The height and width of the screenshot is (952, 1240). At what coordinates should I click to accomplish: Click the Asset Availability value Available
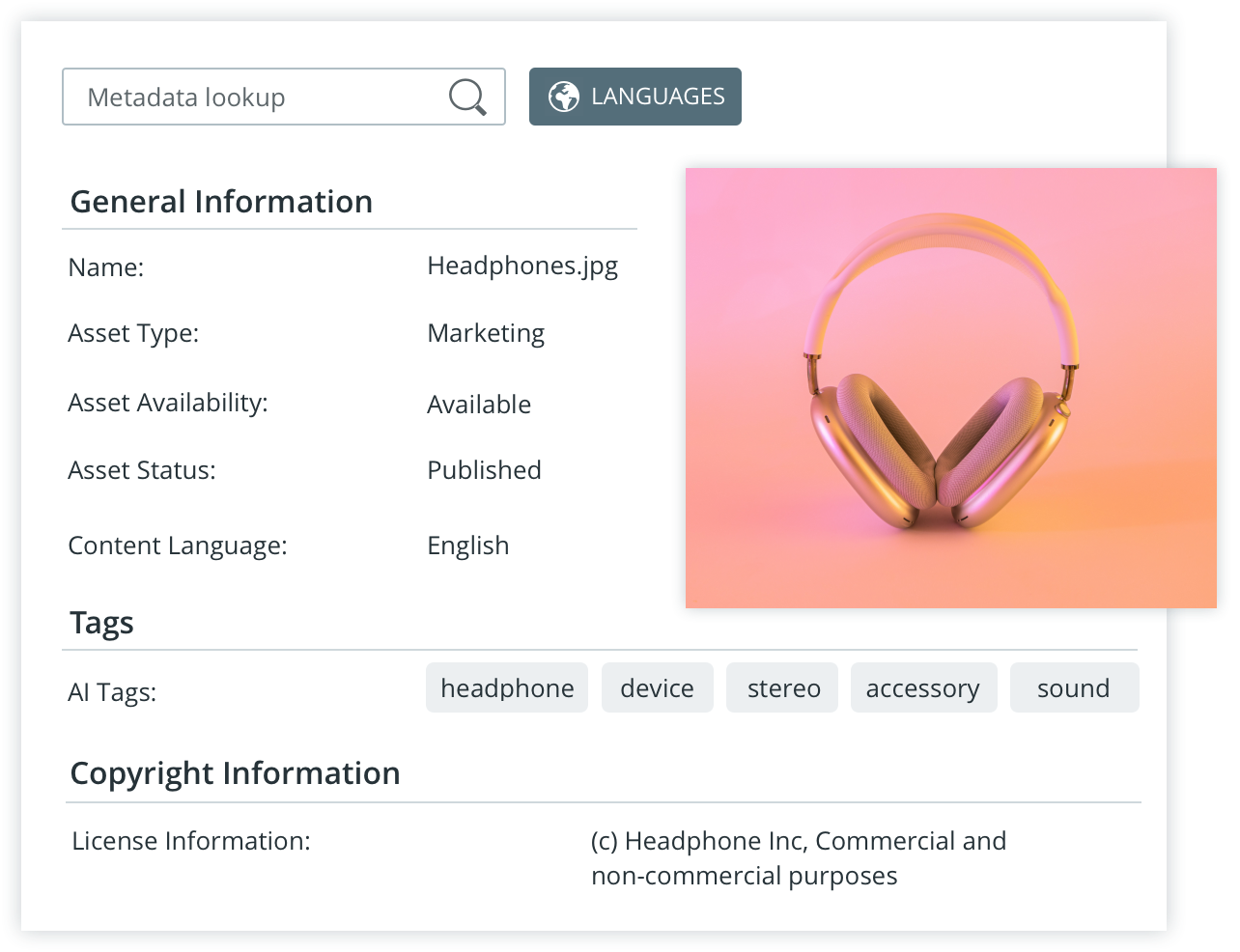click(x=479, y=405)
